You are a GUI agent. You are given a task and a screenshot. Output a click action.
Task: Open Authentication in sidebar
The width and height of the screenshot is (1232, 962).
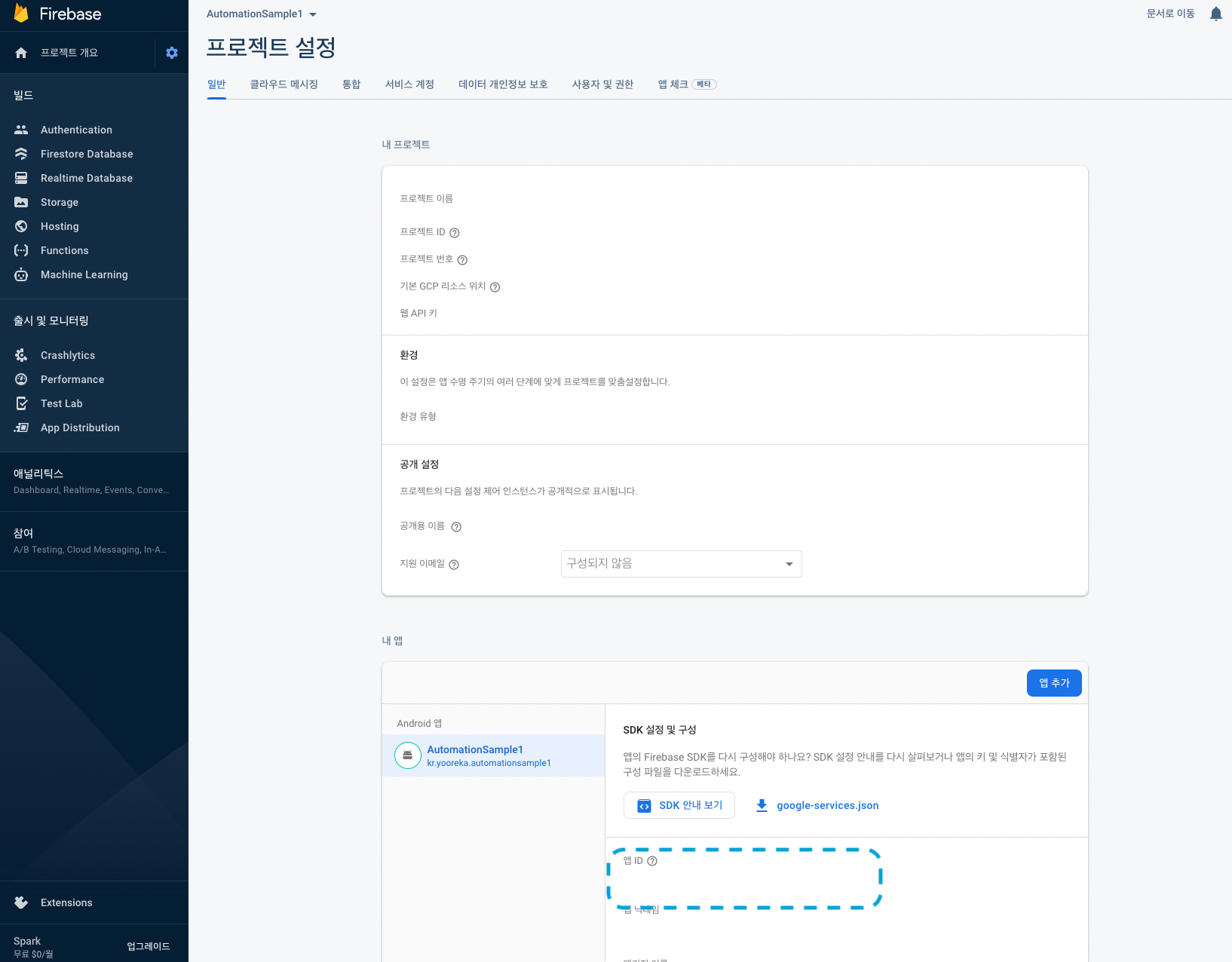pyautogui.click(x=94, y=130)
